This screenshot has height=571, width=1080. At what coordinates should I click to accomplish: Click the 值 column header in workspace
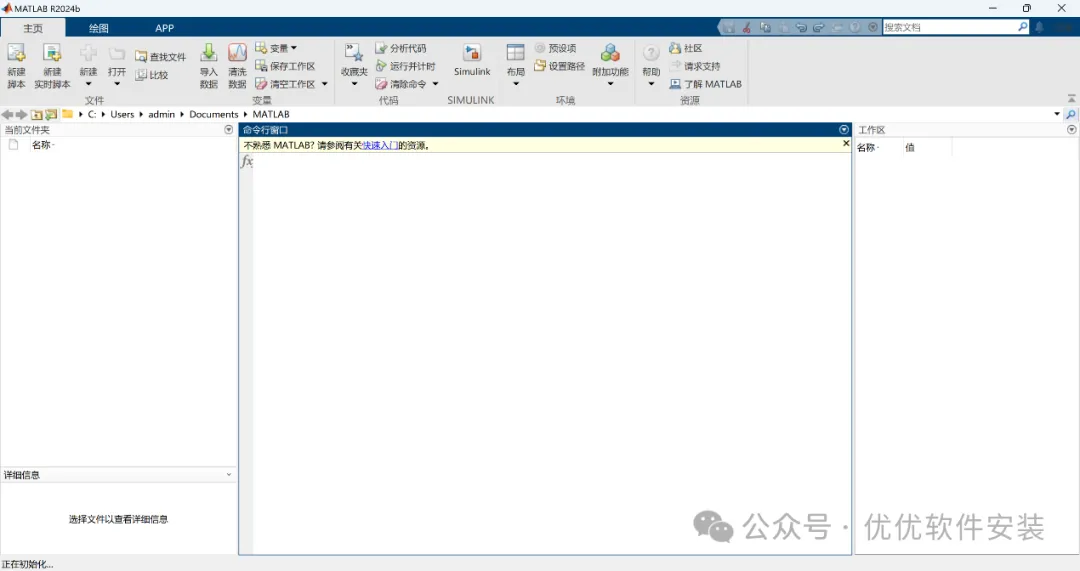coord(909,147)
